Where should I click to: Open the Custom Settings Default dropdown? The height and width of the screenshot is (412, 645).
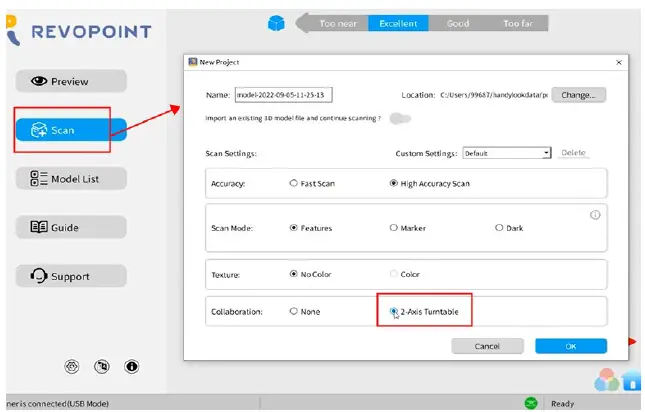(x=507, y=153)
